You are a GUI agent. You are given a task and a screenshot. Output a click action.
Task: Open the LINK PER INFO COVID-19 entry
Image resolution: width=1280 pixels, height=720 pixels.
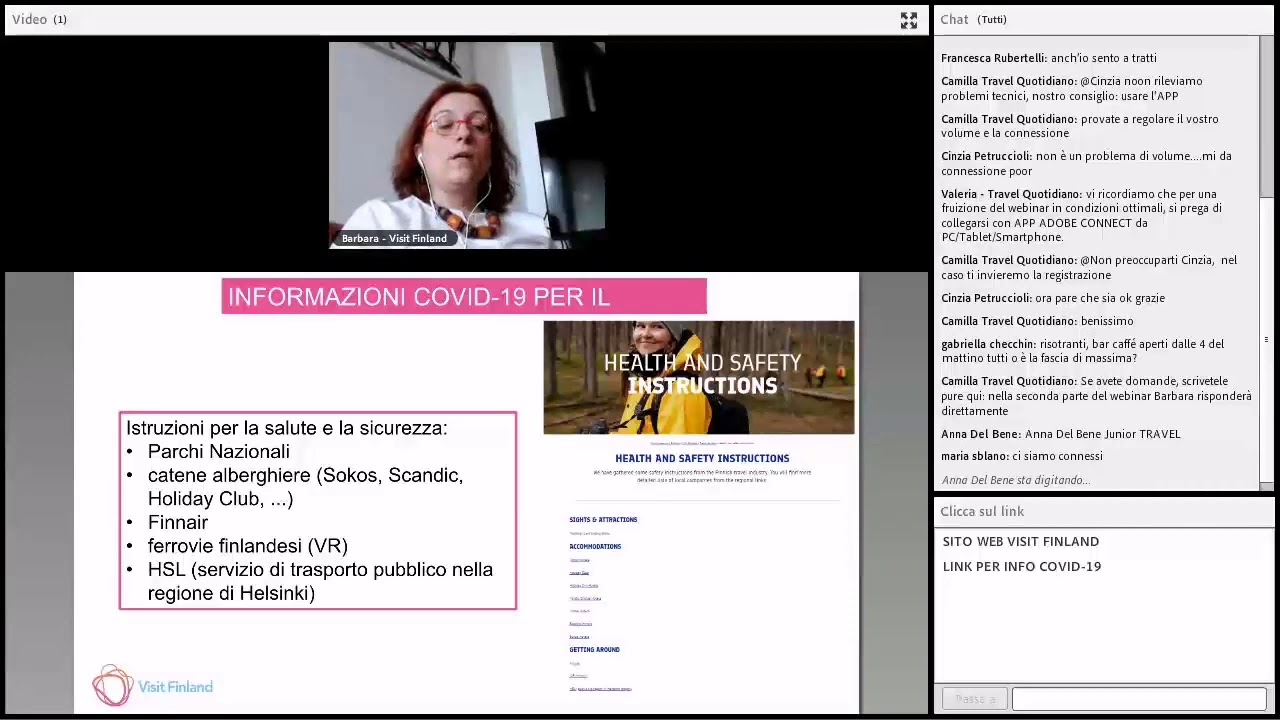tap(1021, 566)
